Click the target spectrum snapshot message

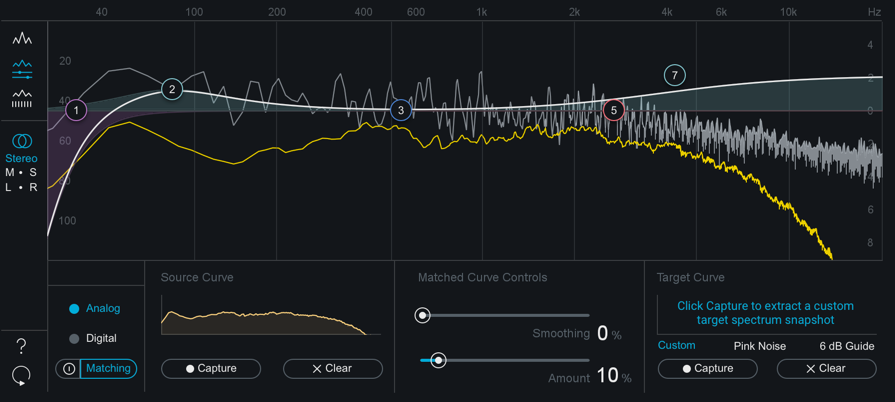pyautogui.click(x=765, y=313)
